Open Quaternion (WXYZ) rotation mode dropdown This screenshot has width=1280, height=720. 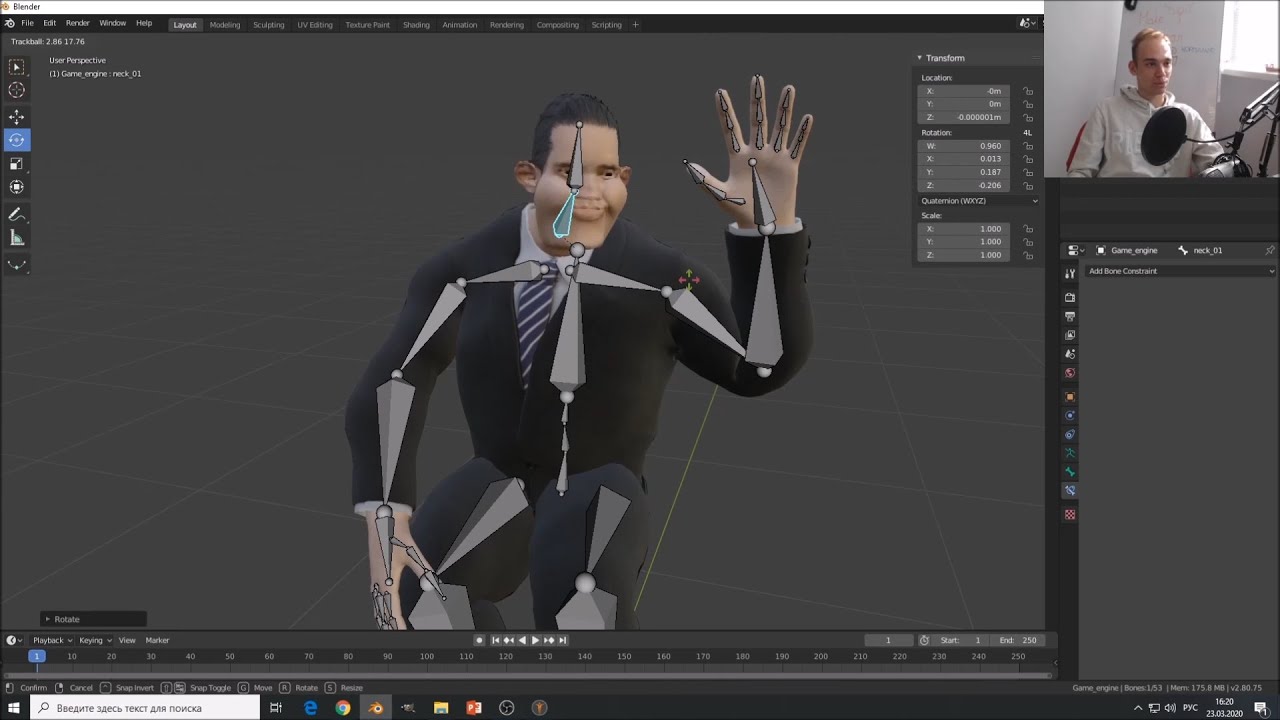pyautogui.click(x=978, y=201)
